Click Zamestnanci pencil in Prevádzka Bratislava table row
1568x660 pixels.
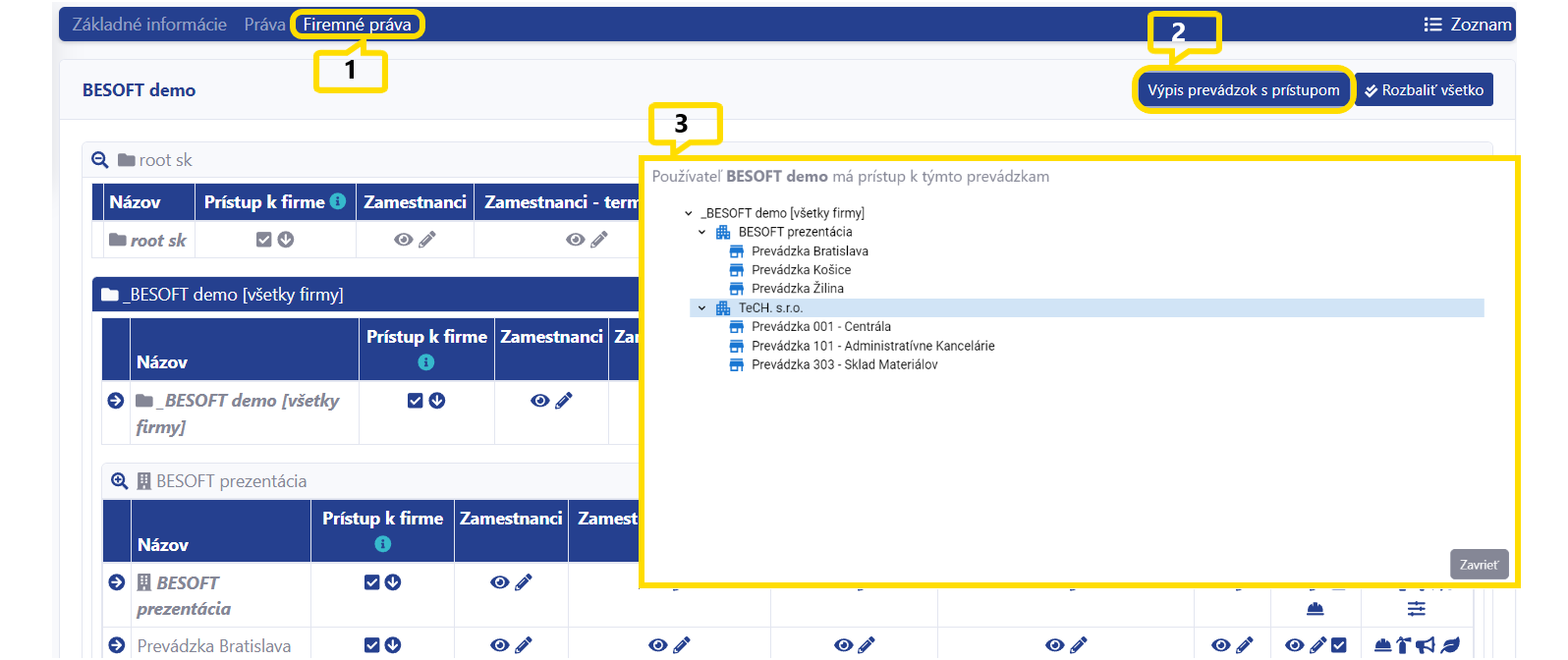[x=524, y=644]
